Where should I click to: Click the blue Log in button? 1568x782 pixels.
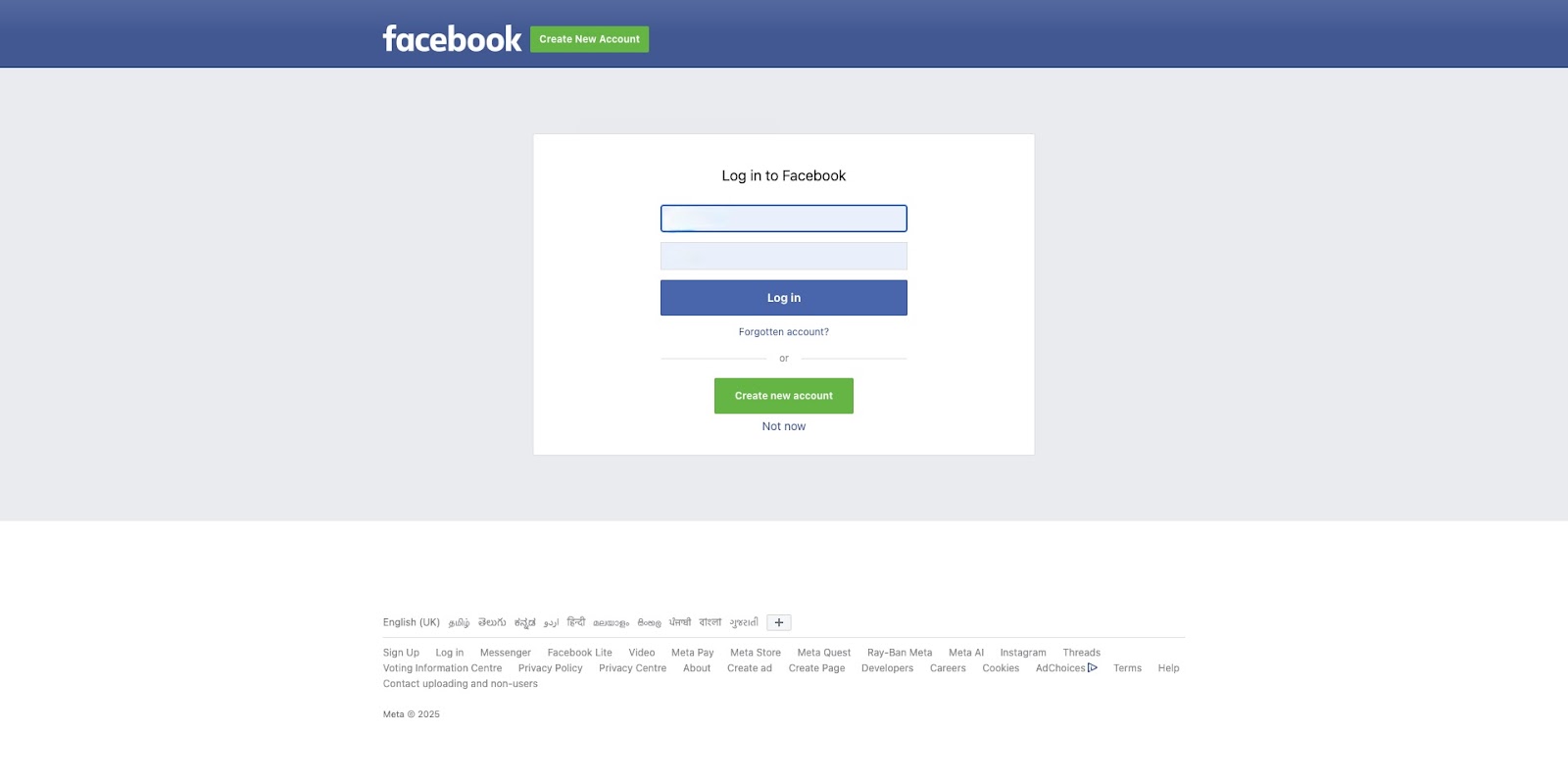pos(784,298)
